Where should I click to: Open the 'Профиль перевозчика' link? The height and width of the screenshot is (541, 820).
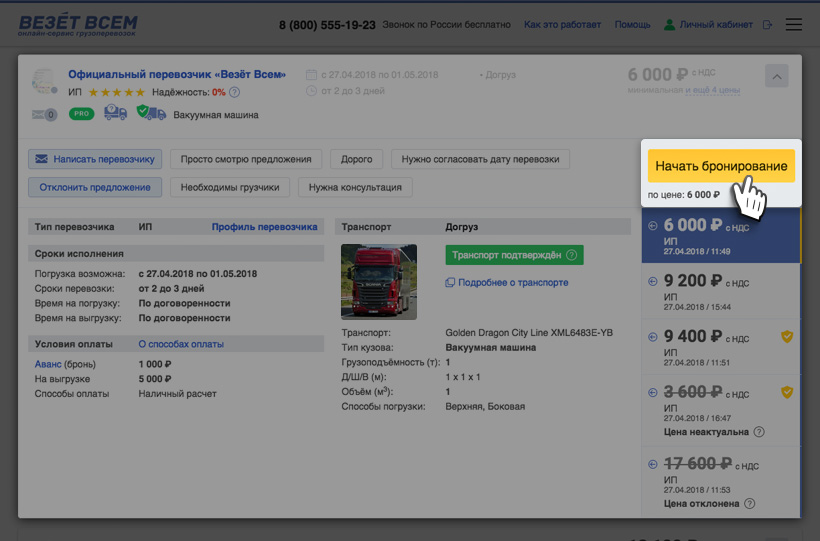pos(264,227)
